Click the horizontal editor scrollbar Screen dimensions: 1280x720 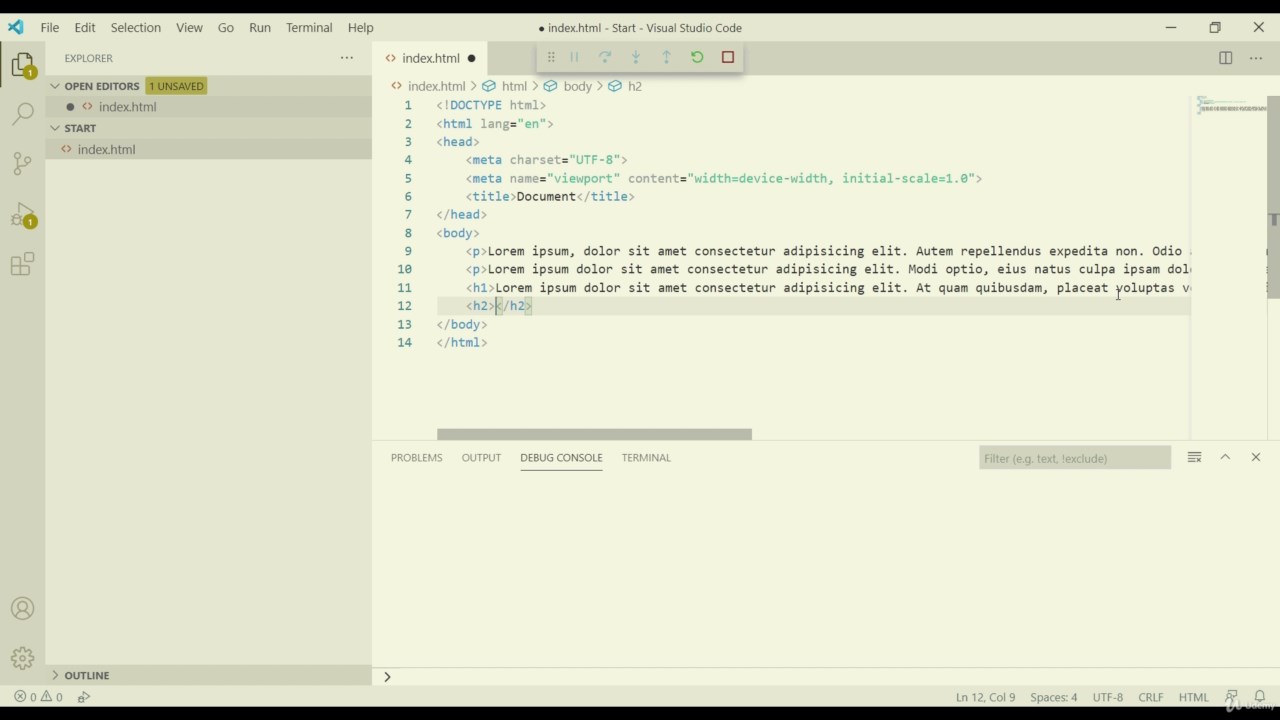(x=594, y=434)
